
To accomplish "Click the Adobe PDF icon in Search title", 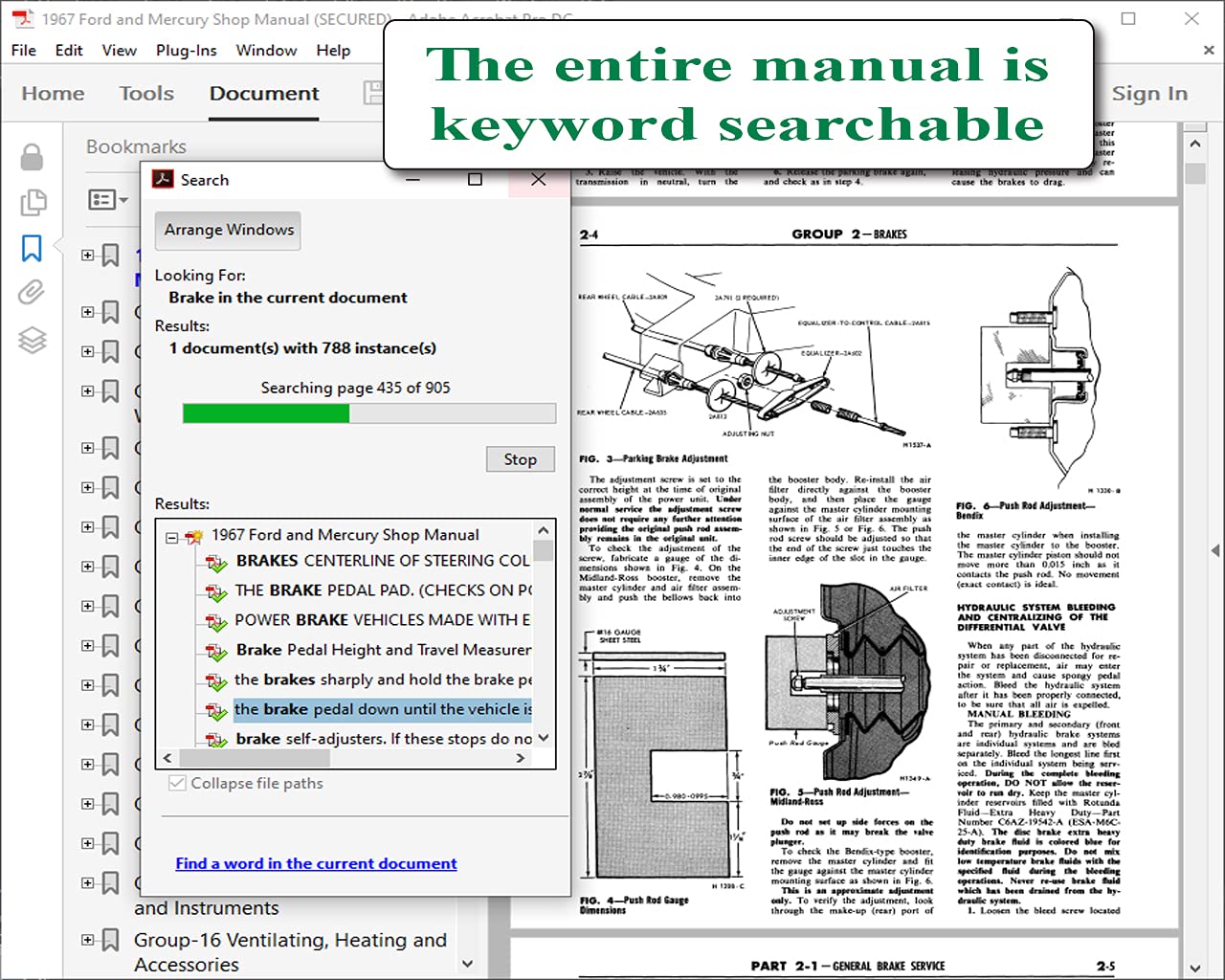I will (x=164, y=179).
